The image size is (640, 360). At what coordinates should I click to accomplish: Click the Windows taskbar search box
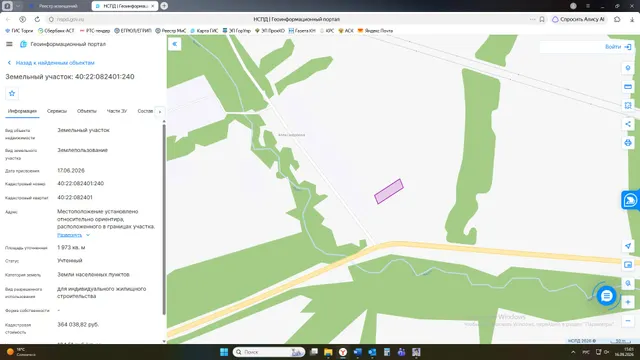pos(269,352)
